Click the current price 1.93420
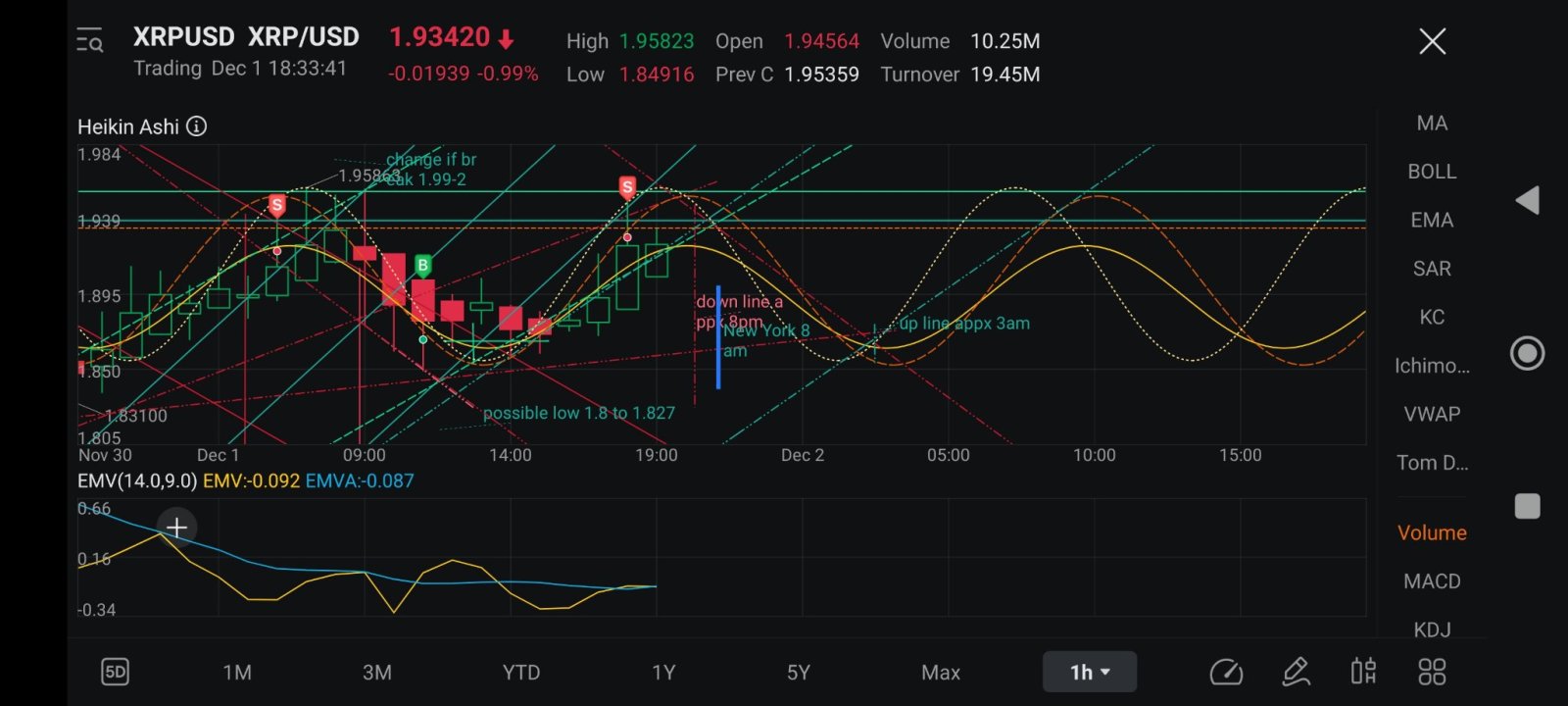This screenshot has height=706, width=1568. (x=440, y=37)
